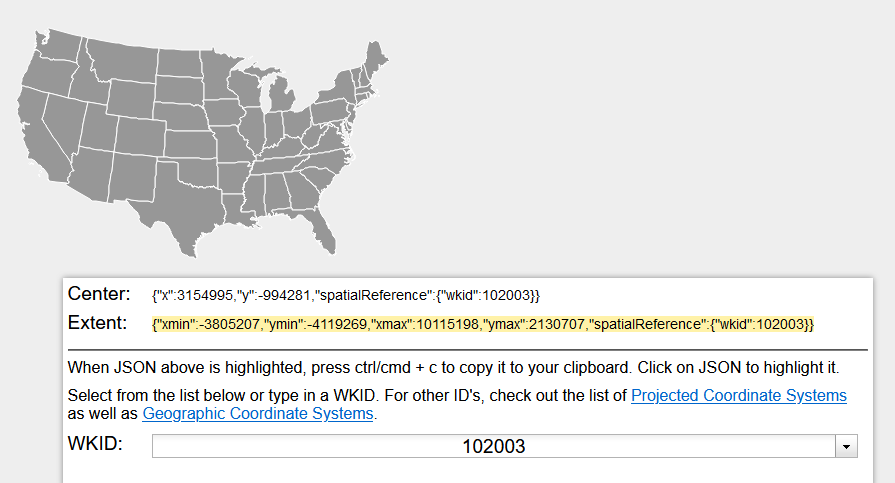Image resolution: width=895 pixels, height=483 pixels.
Task: Click the WKID input field showing 102003
Action: point(493,446)
